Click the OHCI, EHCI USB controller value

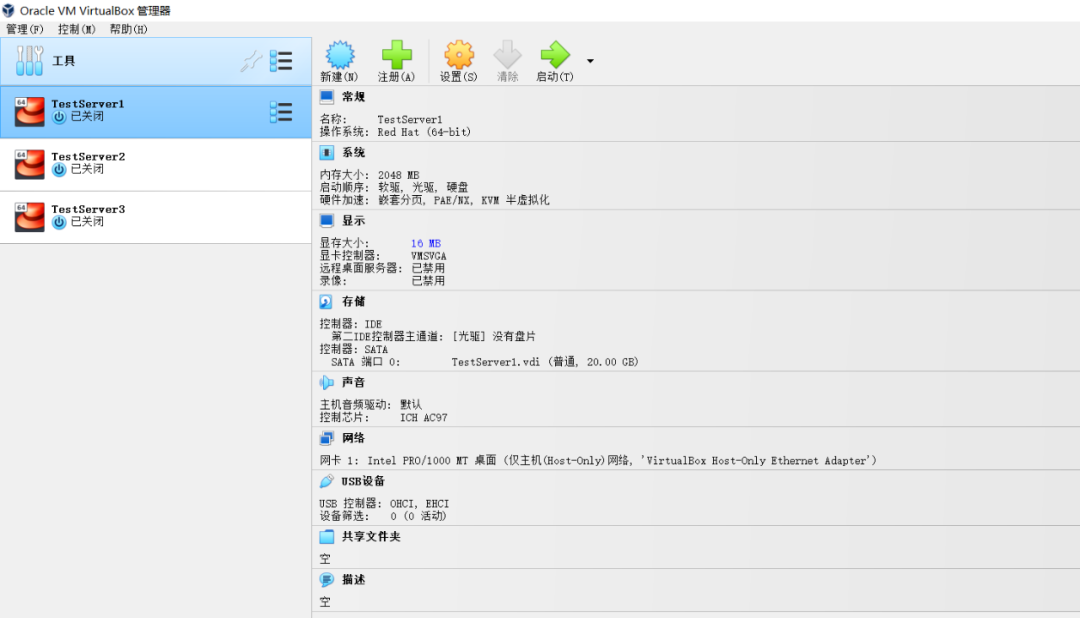point(419,504)
